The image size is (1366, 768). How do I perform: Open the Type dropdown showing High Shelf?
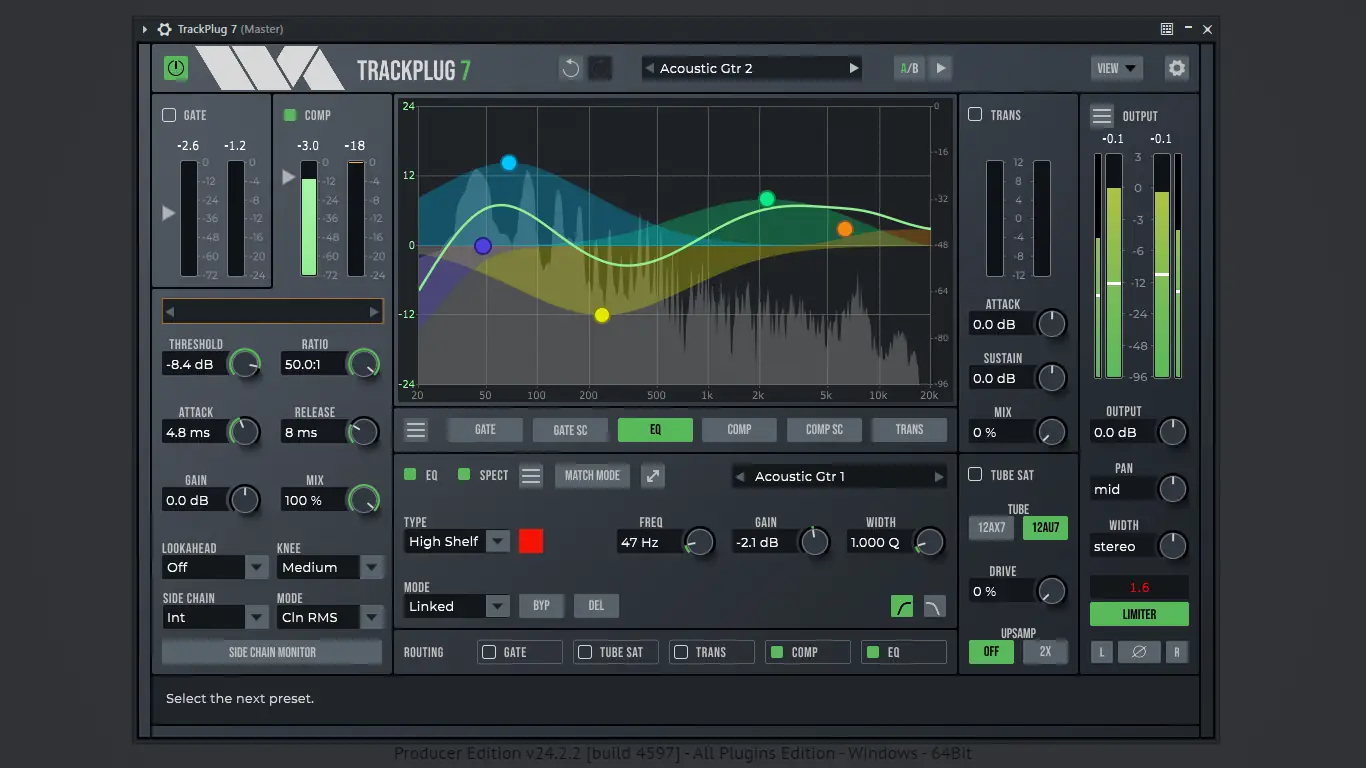[456, 541]
